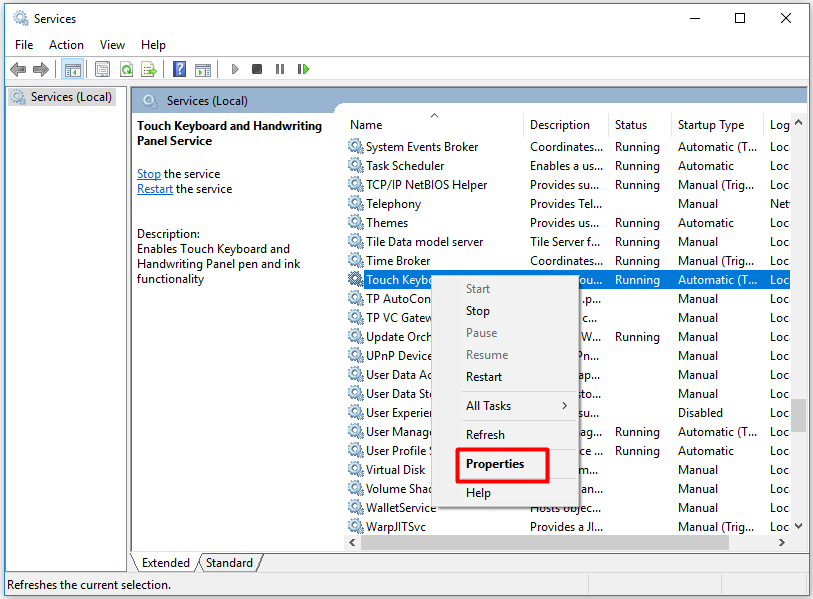
Task: Click the Stop Service square icon
Action: click(x=257, y=69)
